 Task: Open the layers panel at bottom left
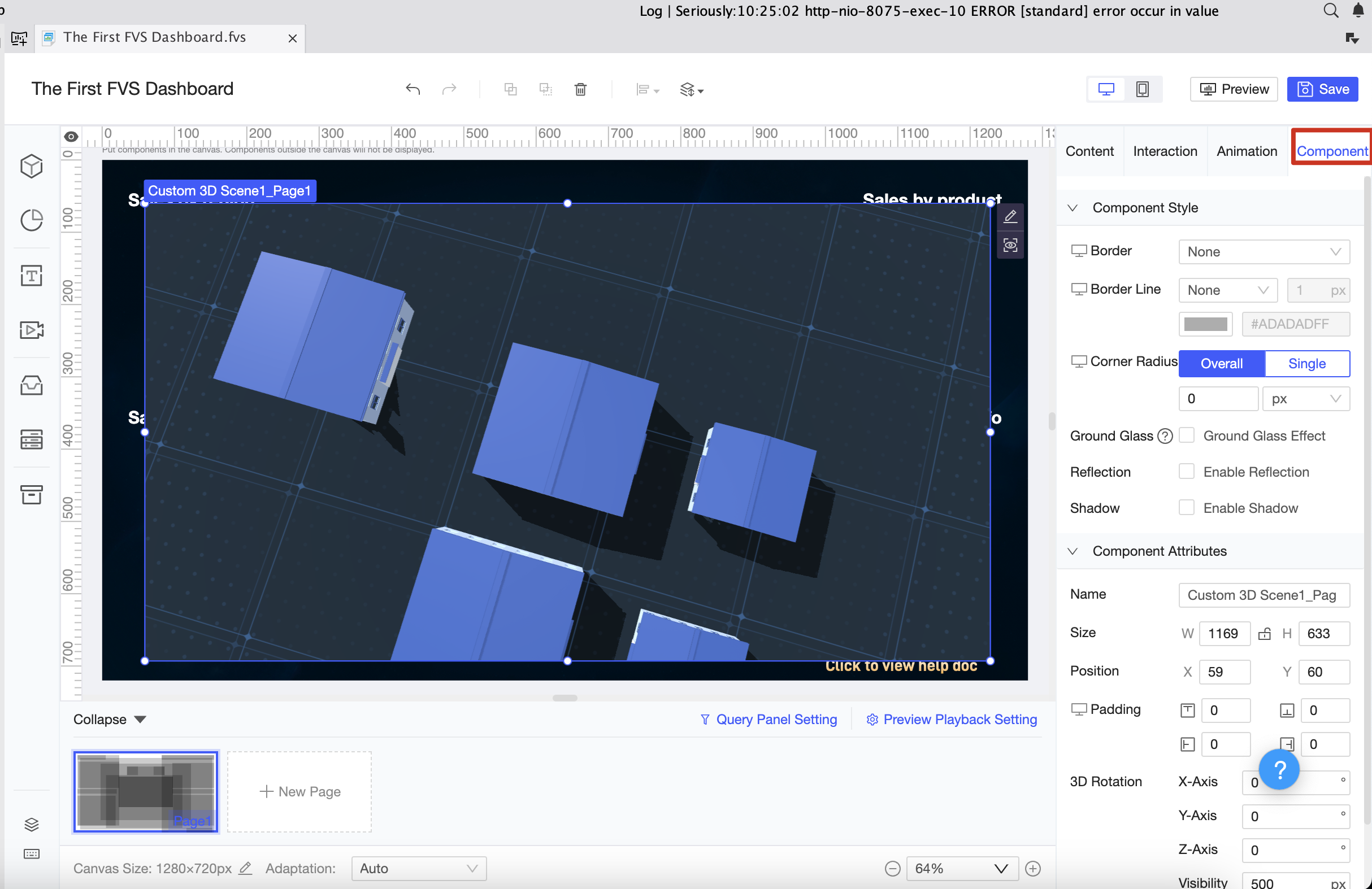32,824
